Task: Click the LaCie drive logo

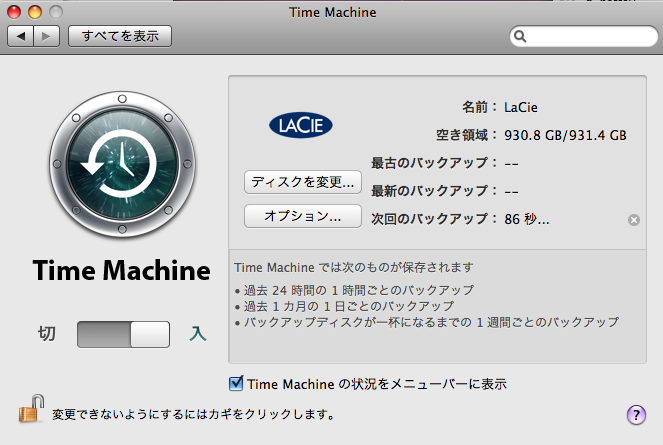Action: (301, 125)
